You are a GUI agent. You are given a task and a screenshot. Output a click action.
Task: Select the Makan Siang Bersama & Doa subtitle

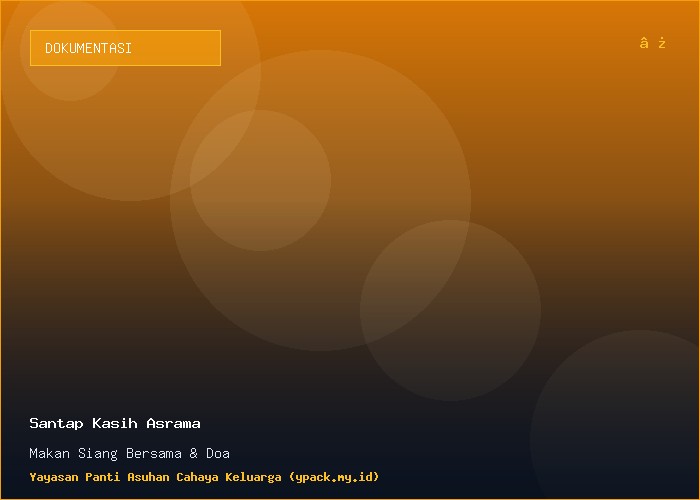(x=129, y=454)
